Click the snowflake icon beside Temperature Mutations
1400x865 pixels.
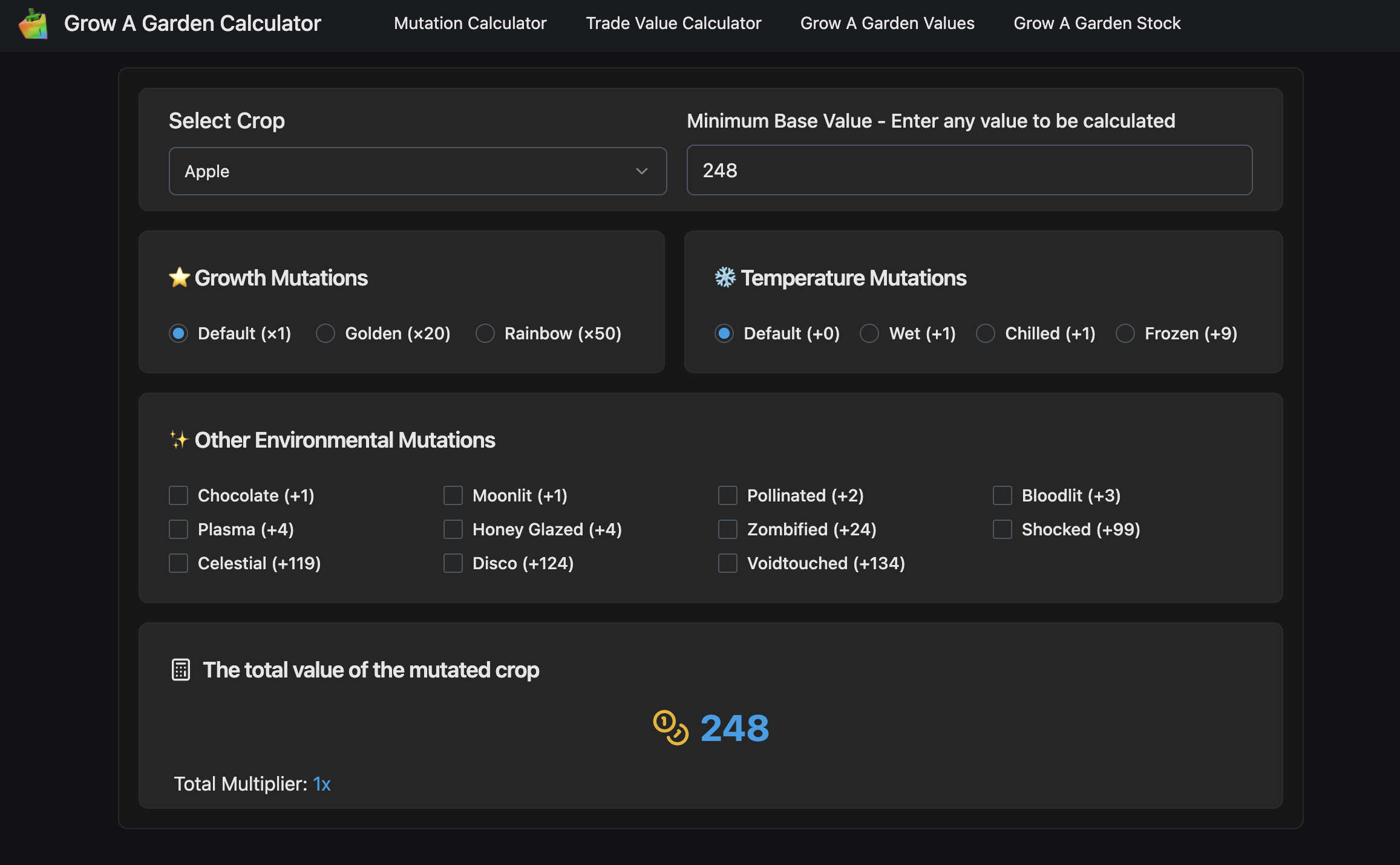725,278
